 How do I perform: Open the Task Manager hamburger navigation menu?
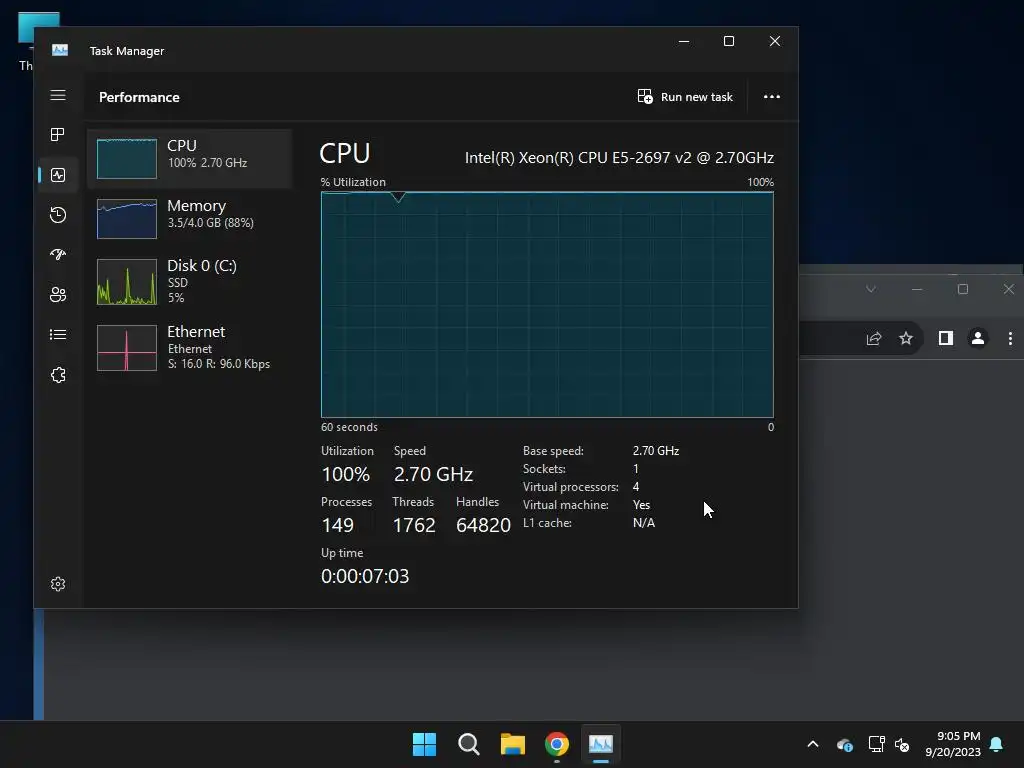click(58, 95)
